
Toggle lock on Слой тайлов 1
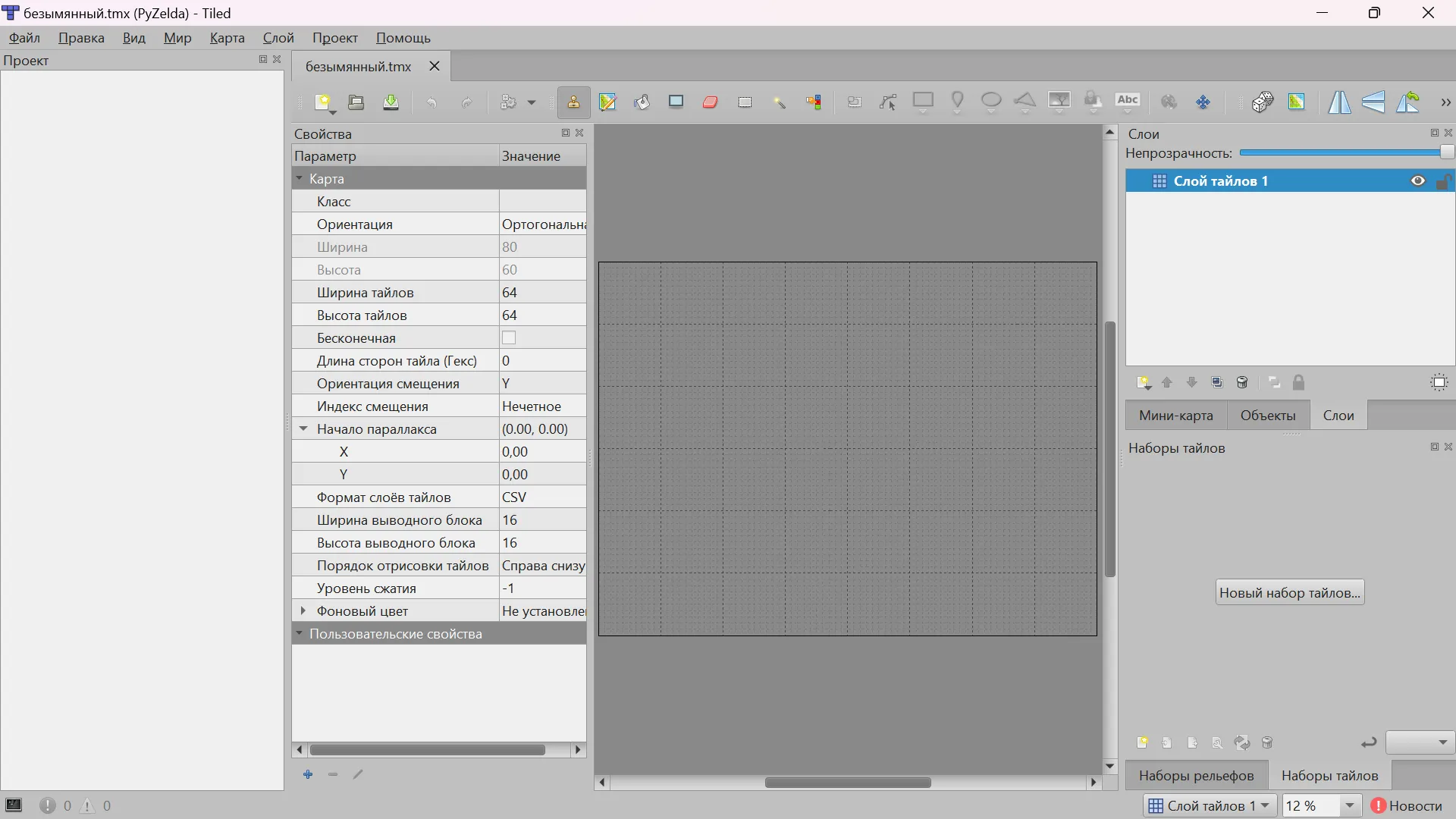click(x=1443, y=181)
